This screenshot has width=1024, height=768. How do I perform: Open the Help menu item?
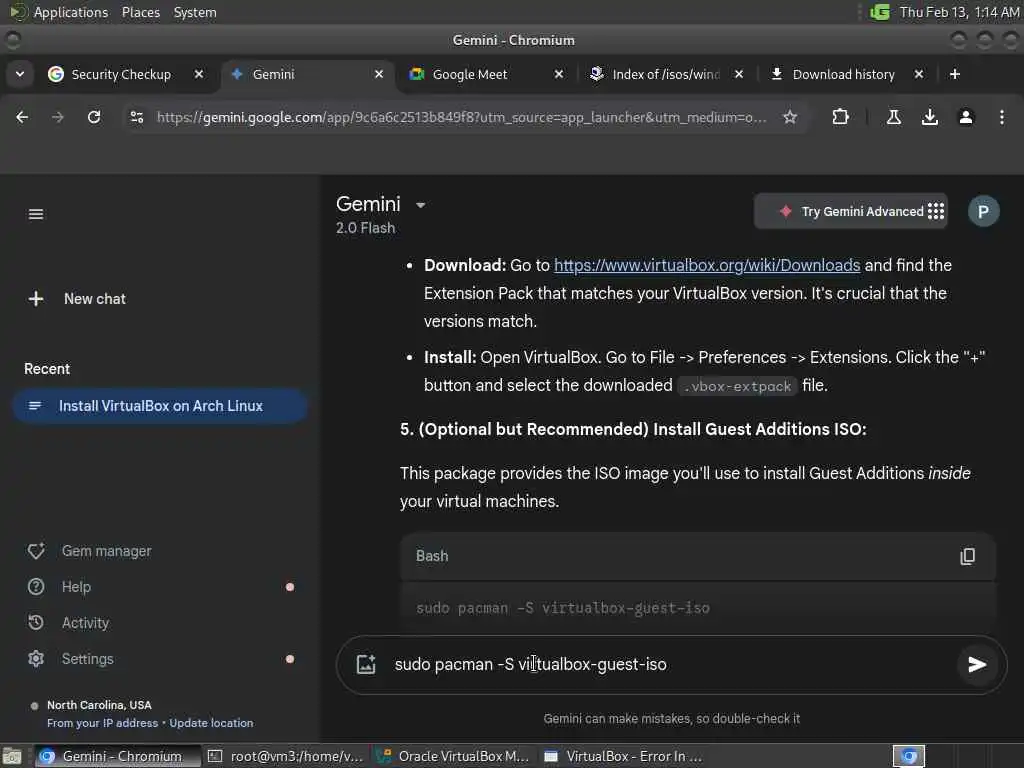coord(60,586)
